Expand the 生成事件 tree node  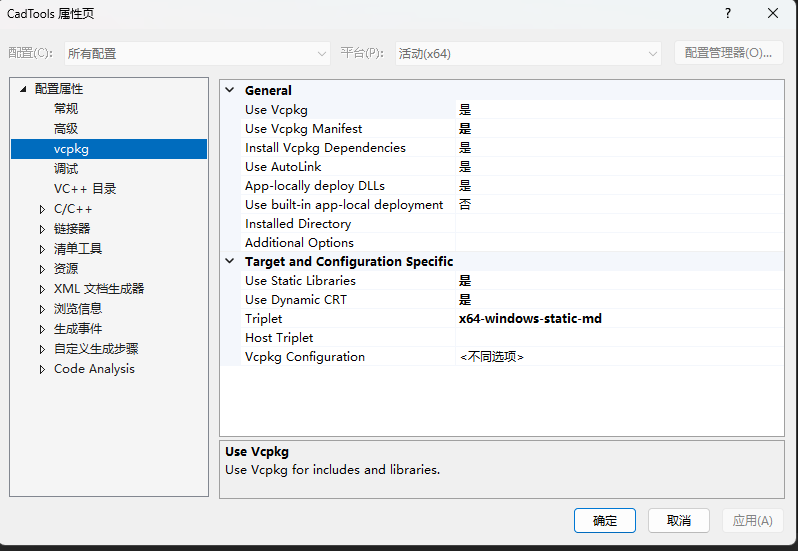point(42,329)
